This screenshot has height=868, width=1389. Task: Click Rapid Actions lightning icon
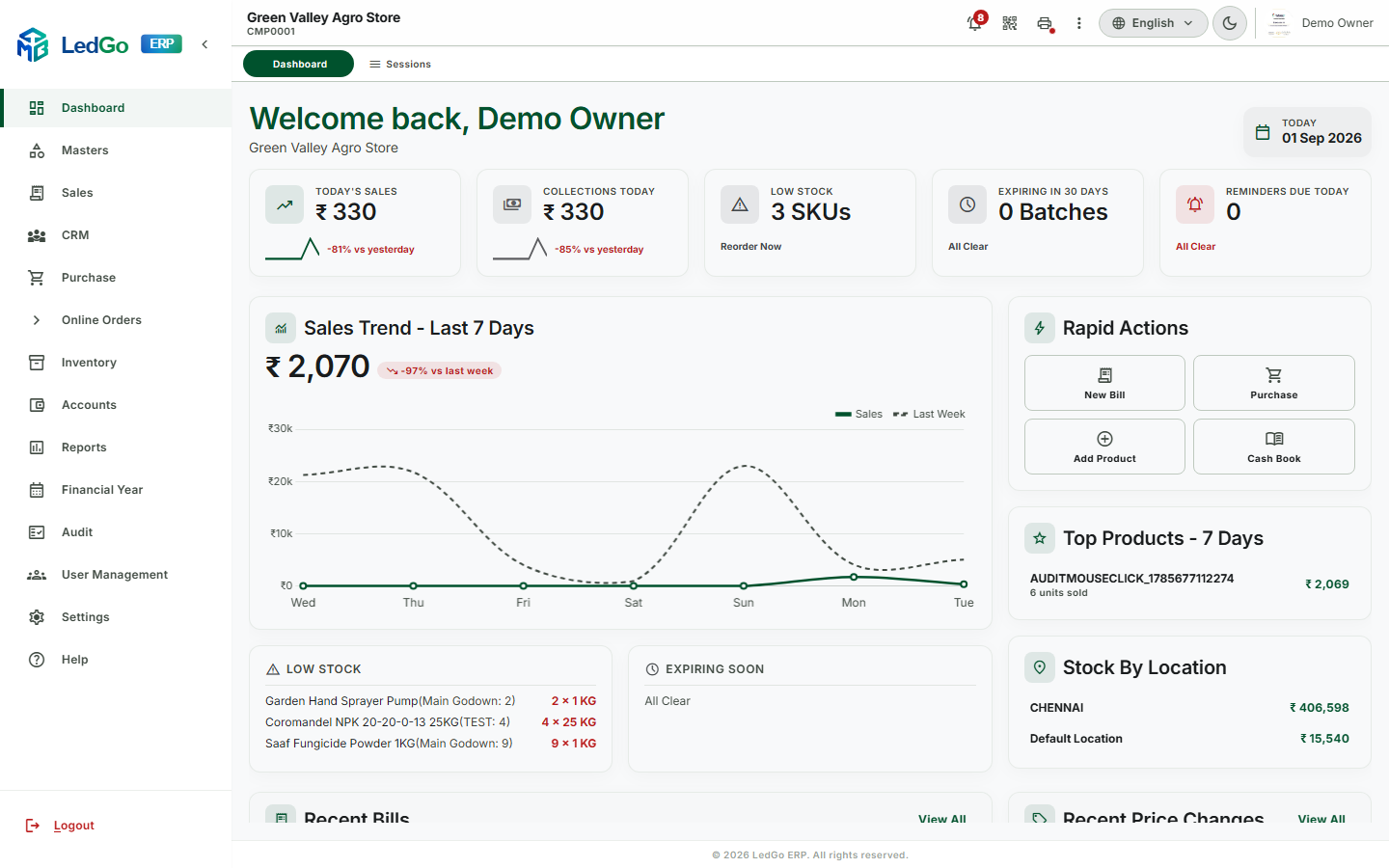tap(1040, 328)
